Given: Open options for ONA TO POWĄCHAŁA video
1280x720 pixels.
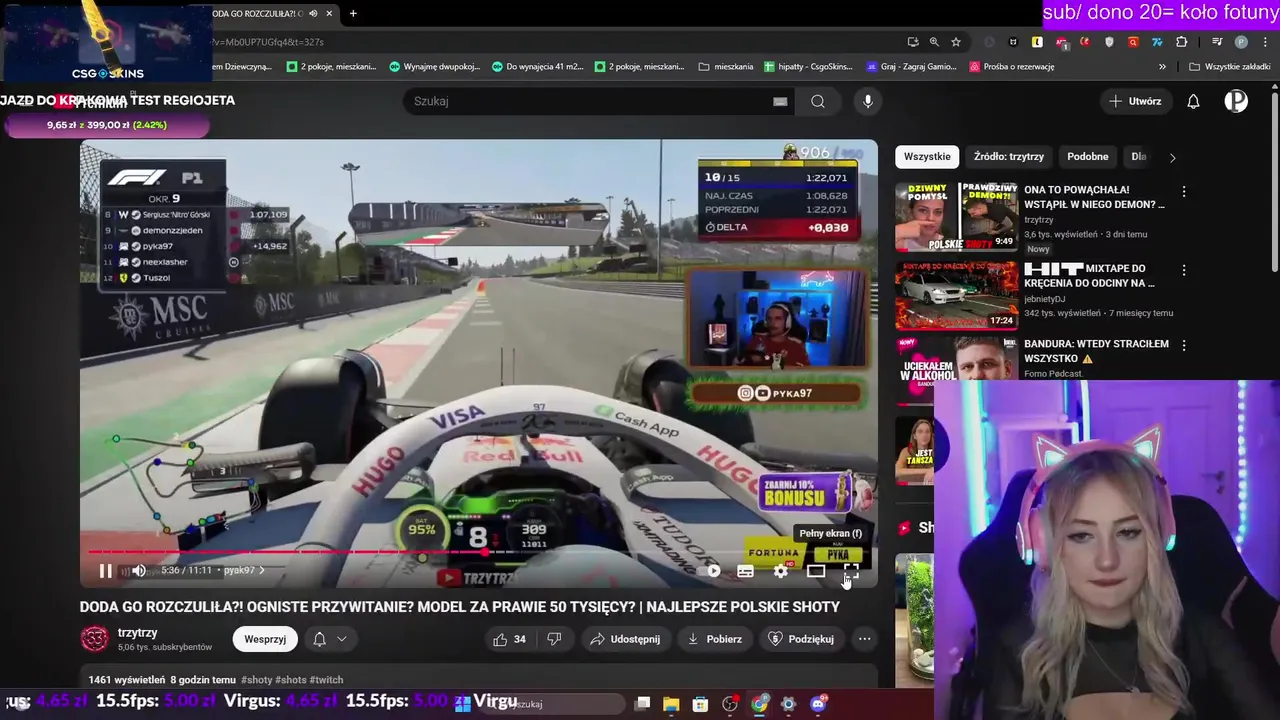Looking at the screenshot, I should point(1184,191).
